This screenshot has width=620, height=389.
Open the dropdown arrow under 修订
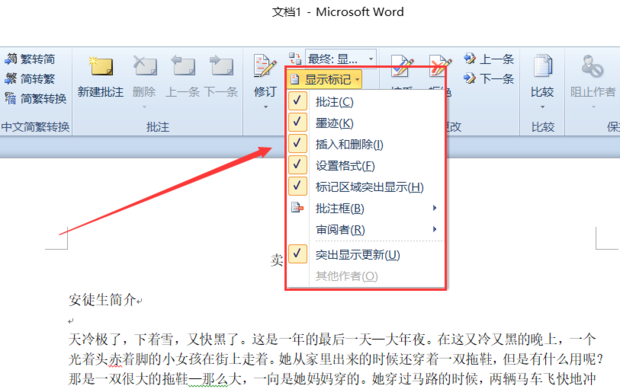coord(265,107)
